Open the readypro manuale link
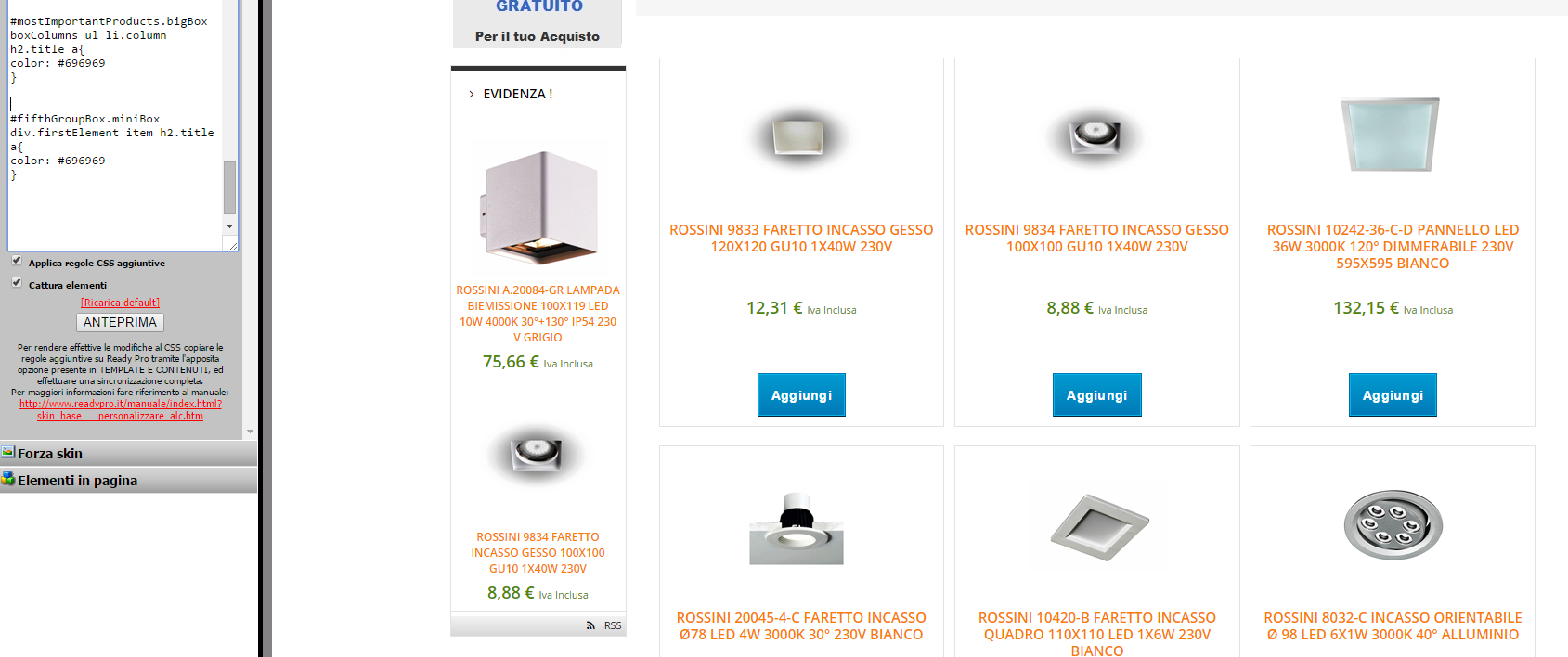 pyautogui.click(x=121, y=409)
